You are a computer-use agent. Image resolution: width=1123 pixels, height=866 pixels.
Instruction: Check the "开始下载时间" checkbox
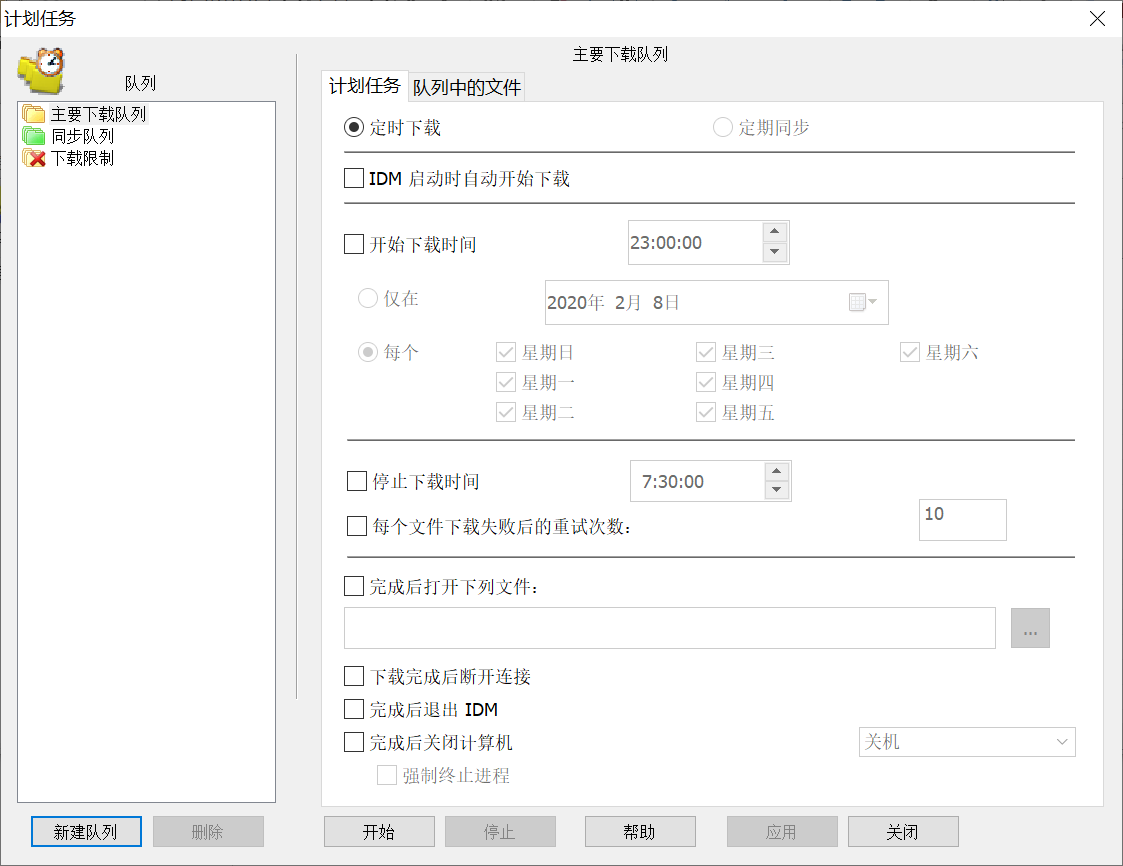(x=354, y=244)
